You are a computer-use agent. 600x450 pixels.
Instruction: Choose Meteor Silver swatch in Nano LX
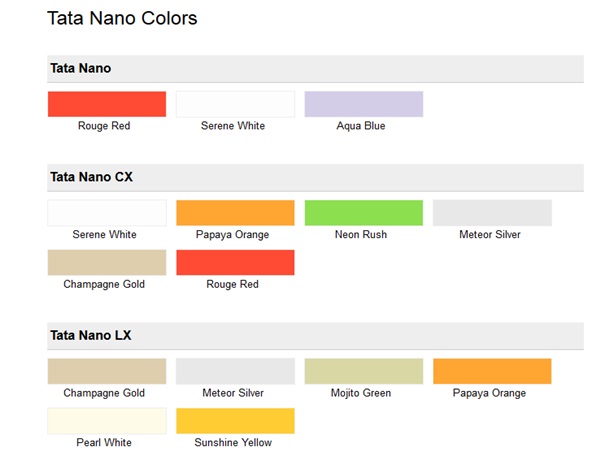[x=235, y=371]
